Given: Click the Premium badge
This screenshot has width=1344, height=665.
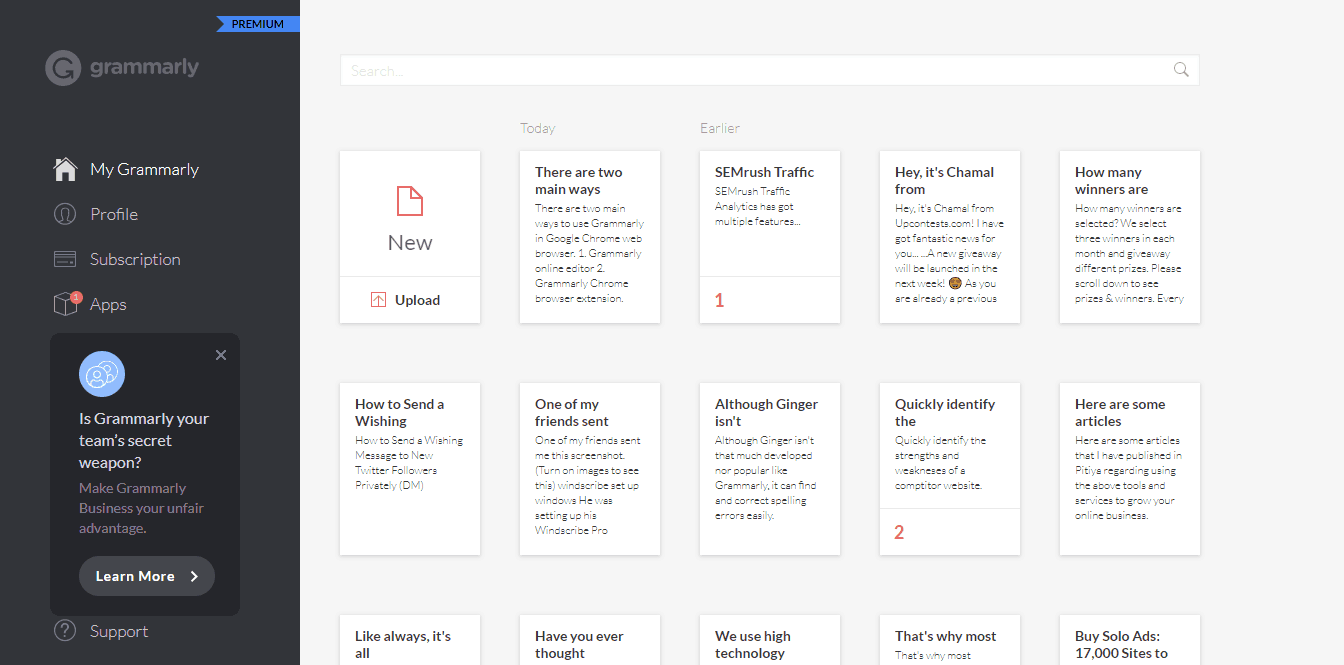Looking at the screenshot, I should tap(258, 24).
